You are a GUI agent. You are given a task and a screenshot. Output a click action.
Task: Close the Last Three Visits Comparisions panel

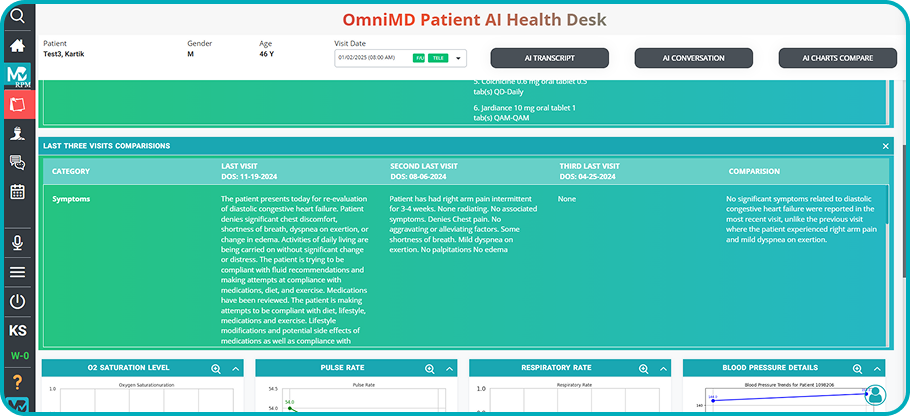click(x=886, y=146)
